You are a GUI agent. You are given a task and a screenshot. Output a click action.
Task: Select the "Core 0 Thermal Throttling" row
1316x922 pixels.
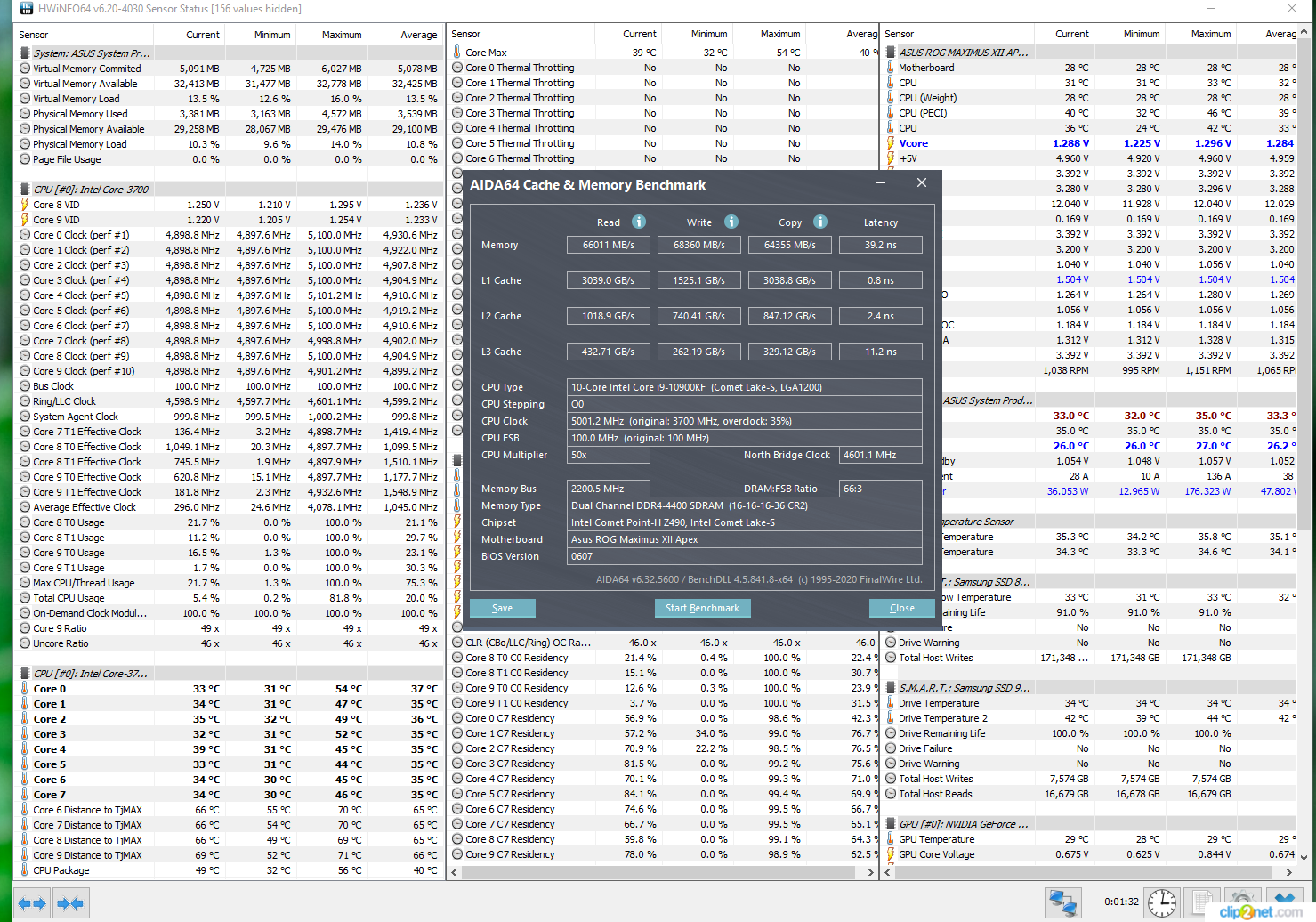(663, 68)
